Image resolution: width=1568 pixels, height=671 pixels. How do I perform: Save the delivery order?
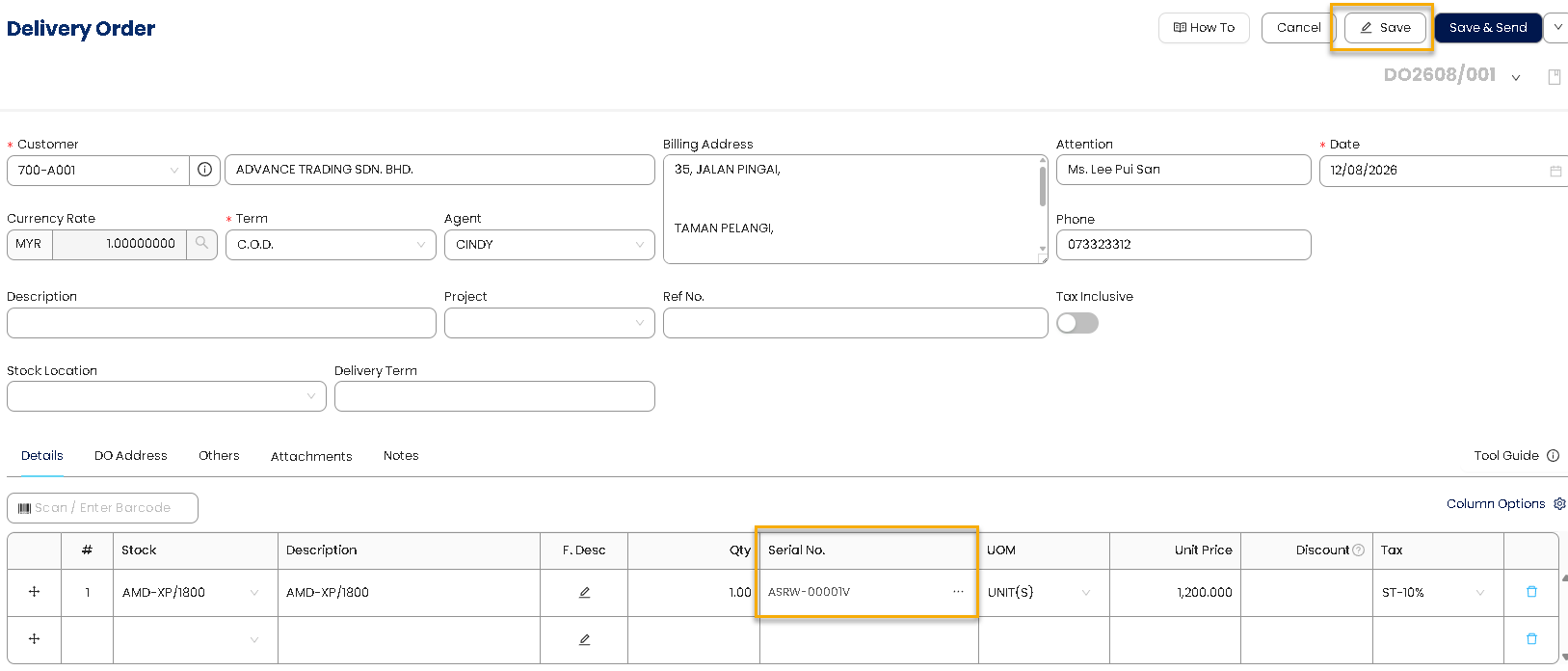point(1385,28)
